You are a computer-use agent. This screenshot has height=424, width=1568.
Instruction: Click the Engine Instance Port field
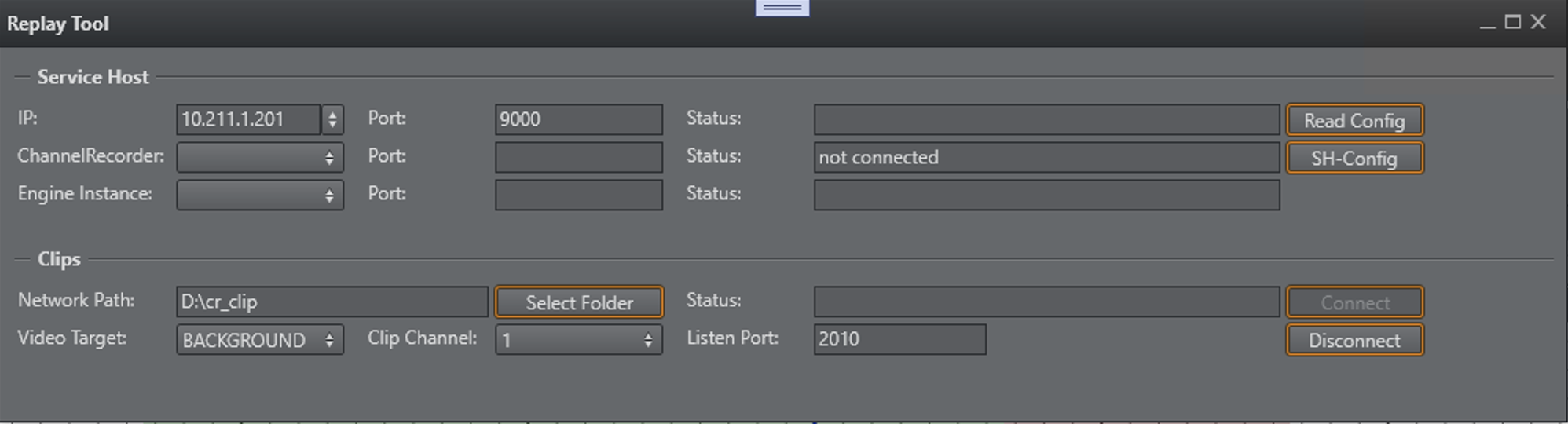click(x=578, y=196)
